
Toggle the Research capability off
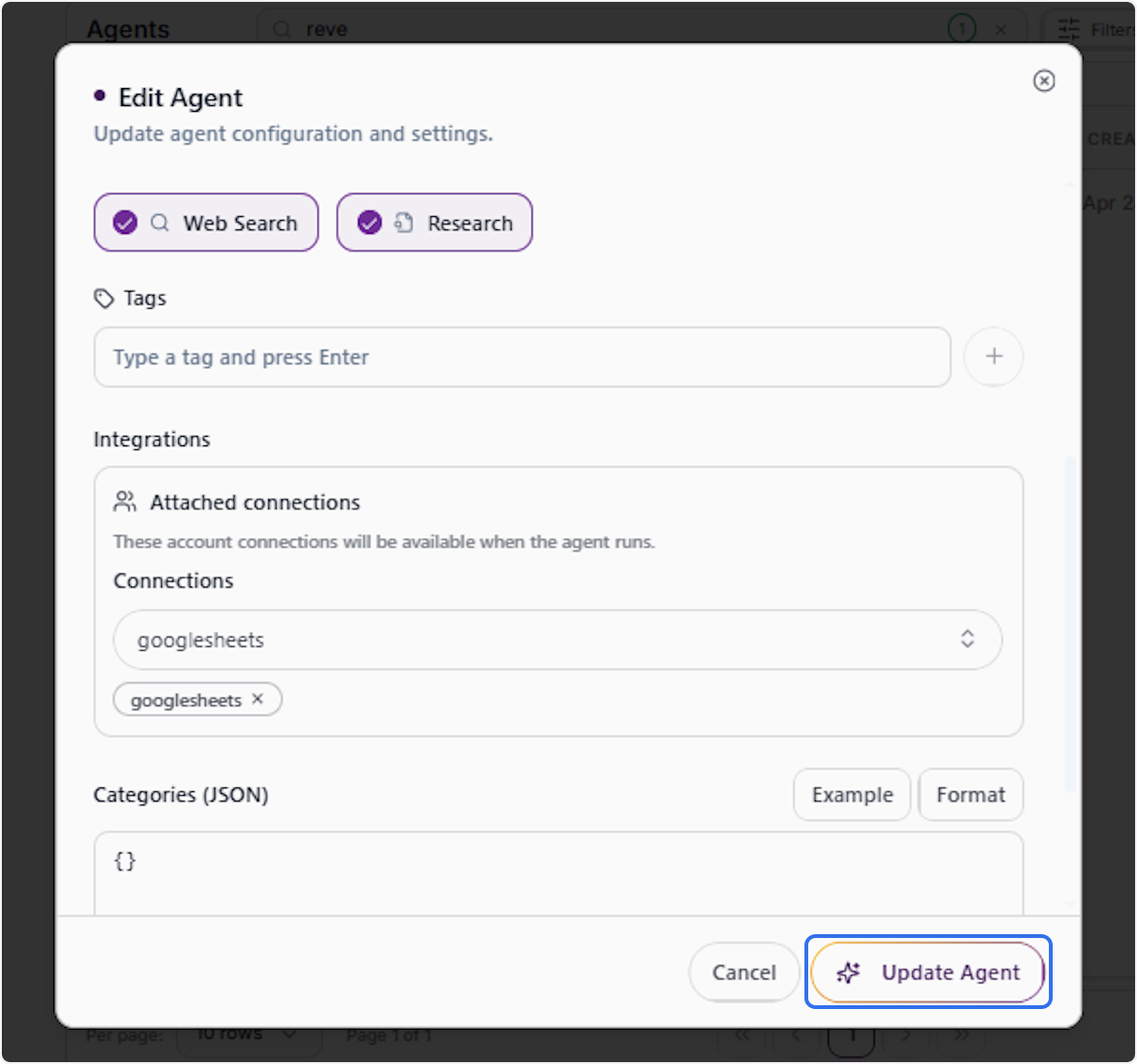click(x=434, y=223)
